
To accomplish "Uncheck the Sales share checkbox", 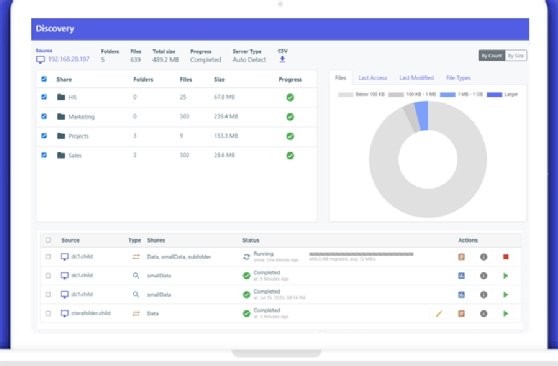I will pos(44,155).
